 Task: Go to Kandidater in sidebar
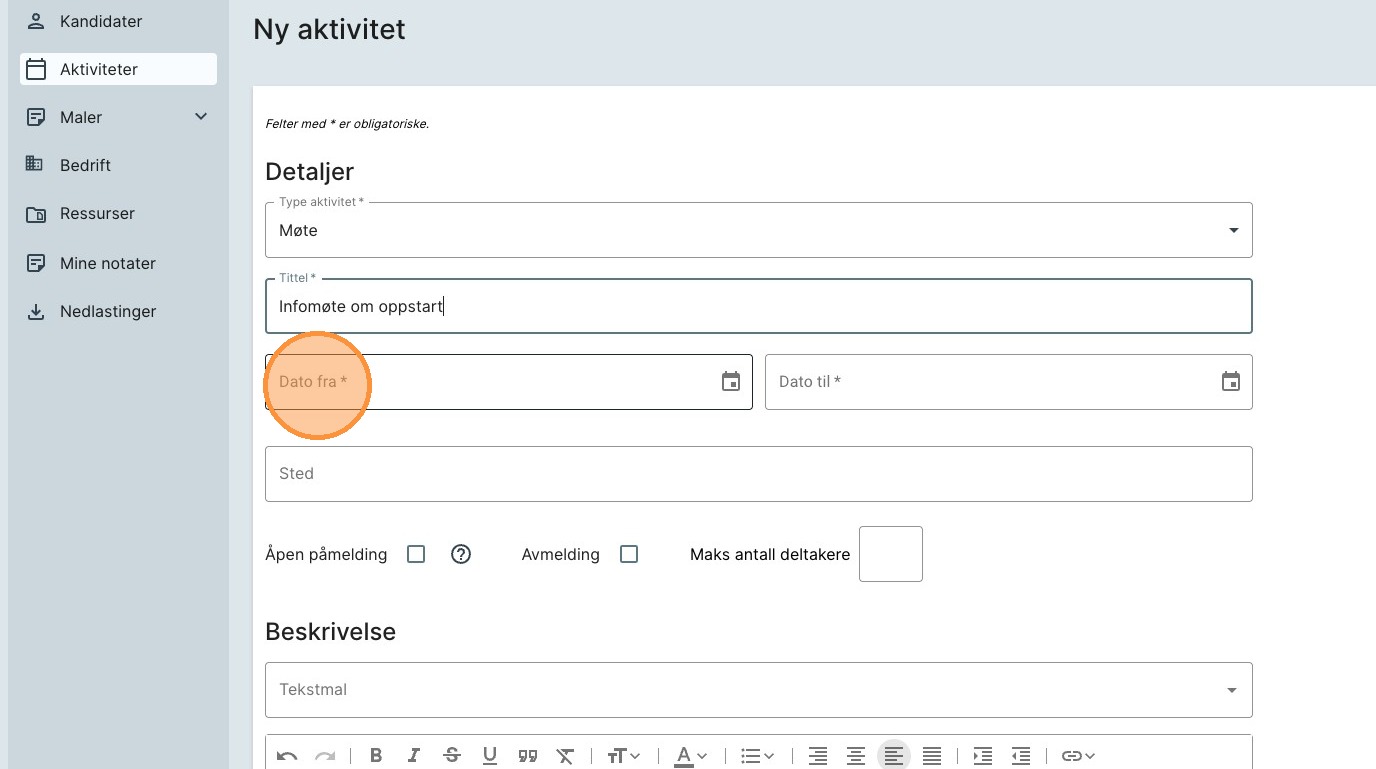coord(100,21)
